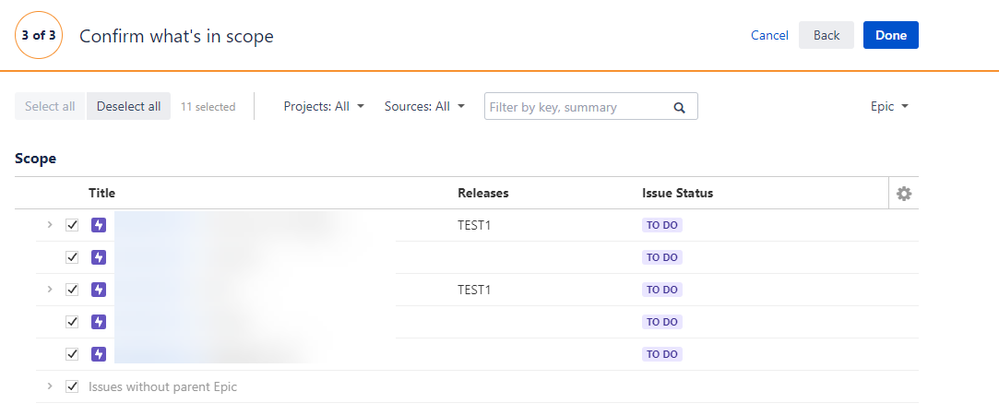Viewport: 999px width, 415px height.
Task: Uncheck 'Issues without parent Epic' checkbox
Action: click(72, 386)
